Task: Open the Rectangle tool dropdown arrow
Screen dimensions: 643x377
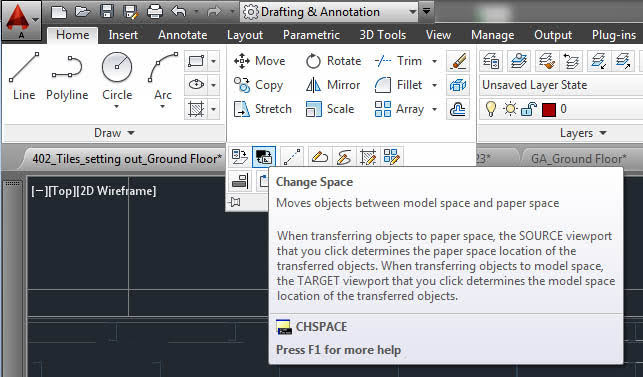Action: coord(213,62)
